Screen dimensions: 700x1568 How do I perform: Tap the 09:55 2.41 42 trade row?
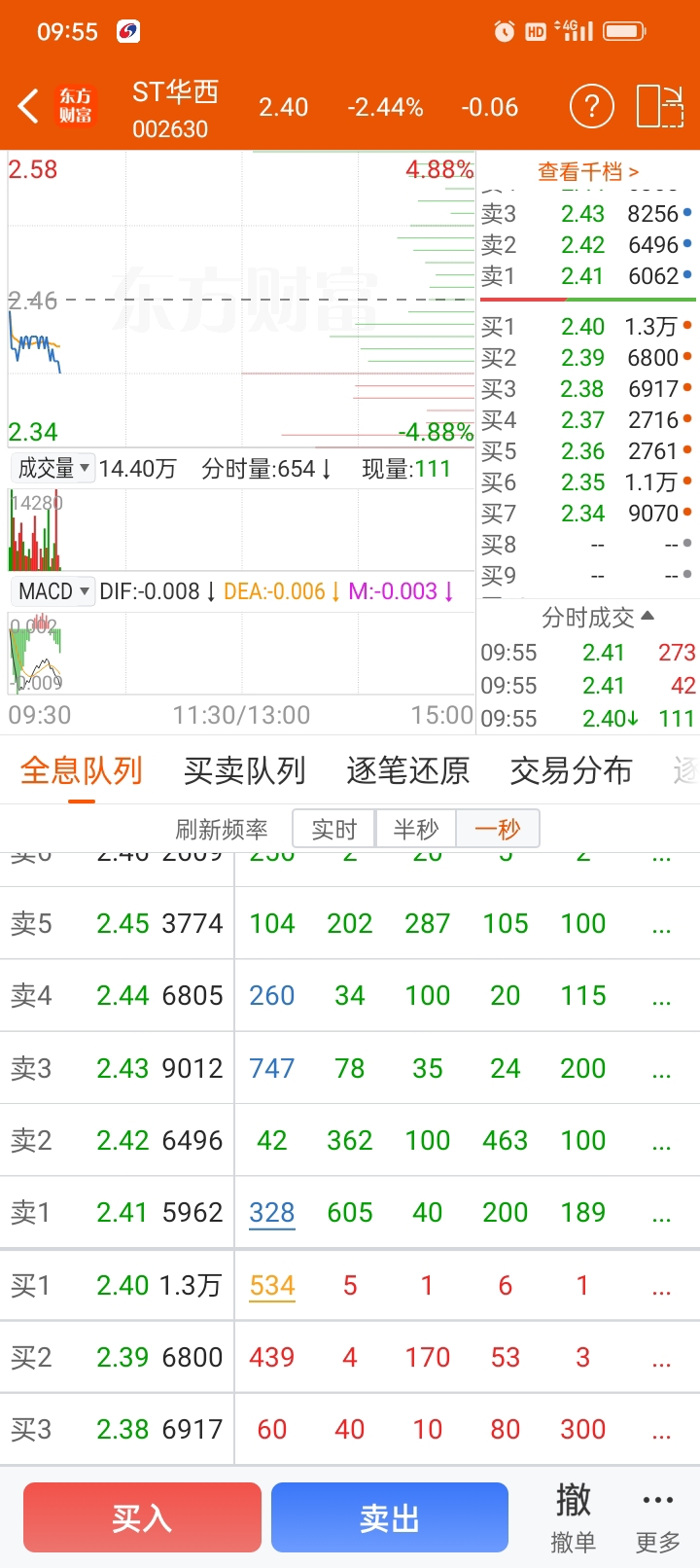pyautogui.click(x=587, y=686)
